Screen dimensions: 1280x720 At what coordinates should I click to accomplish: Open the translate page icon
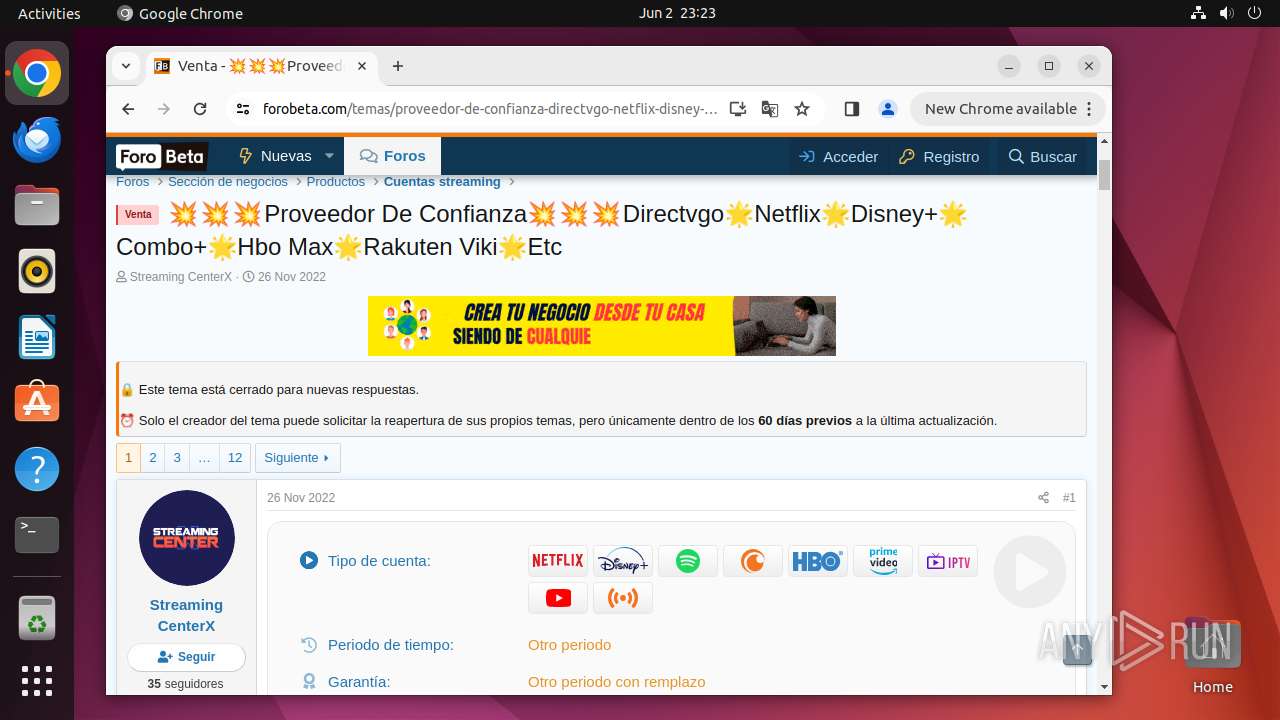[770, 109]
